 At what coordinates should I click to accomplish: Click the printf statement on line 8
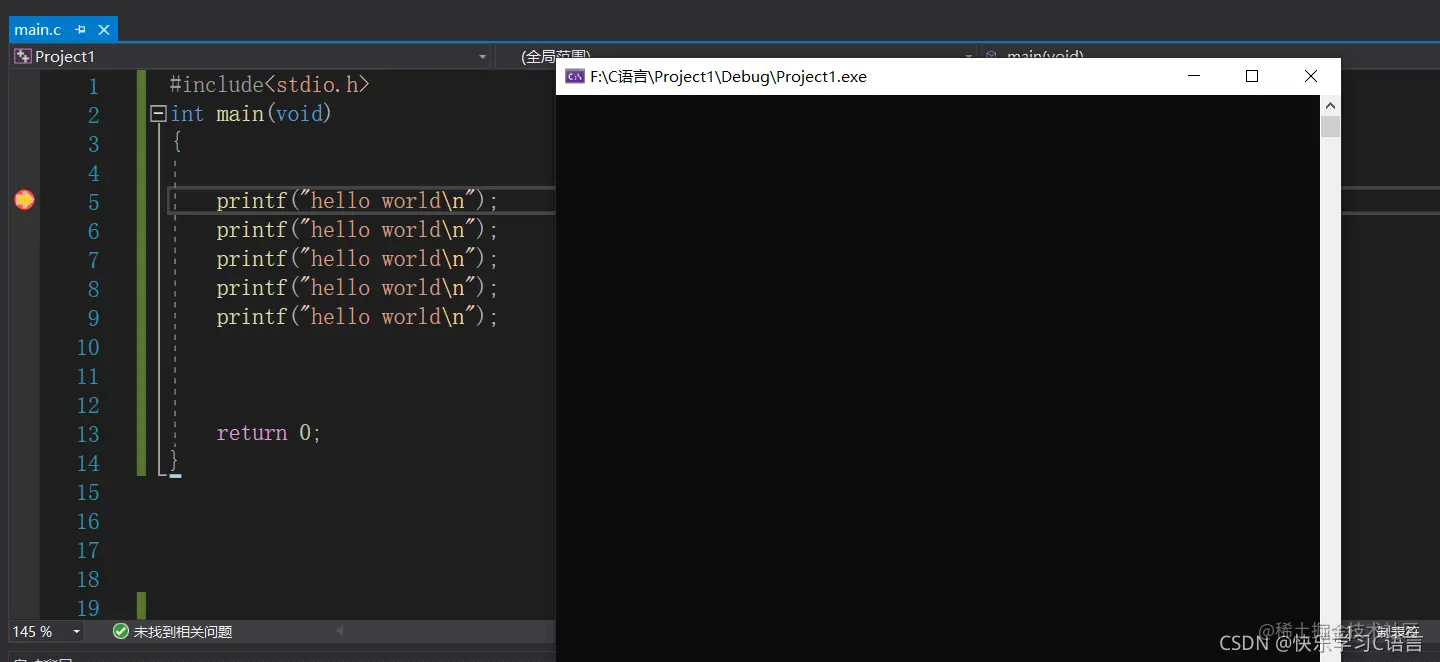[x=357, y=288]
